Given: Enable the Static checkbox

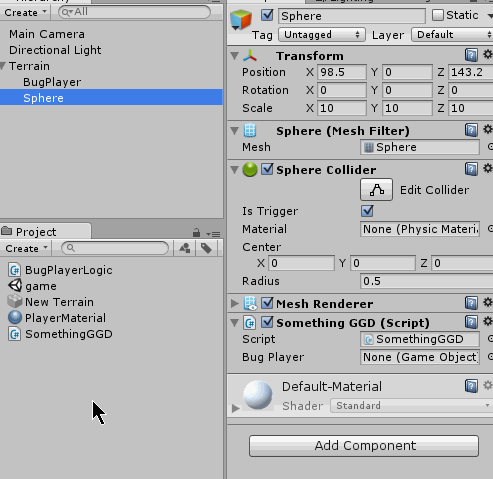Looking at the screenshot, I should pyautogui.click(x=438, y=15).
